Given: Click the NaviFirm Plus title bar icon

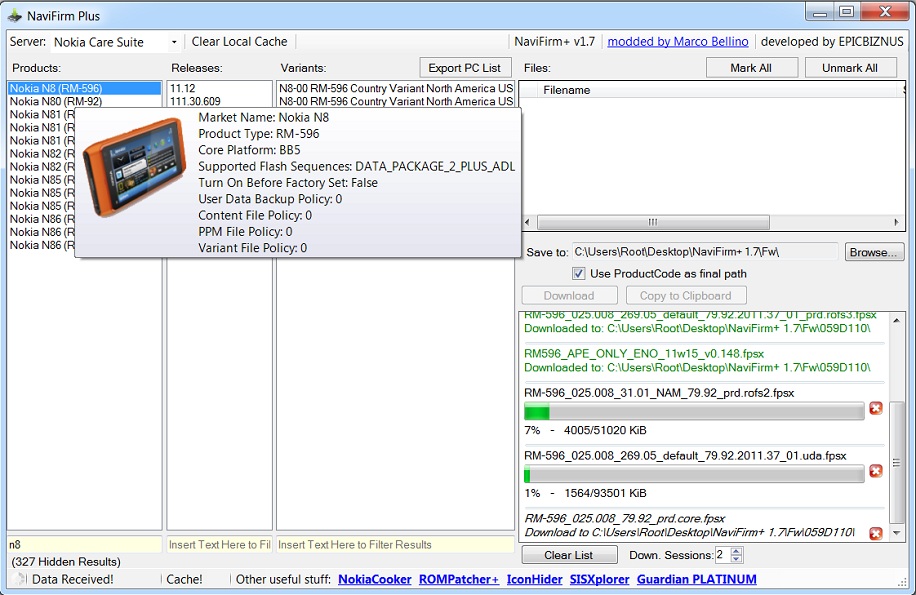Looking at the screenshot, I should [x=15, y=15].
